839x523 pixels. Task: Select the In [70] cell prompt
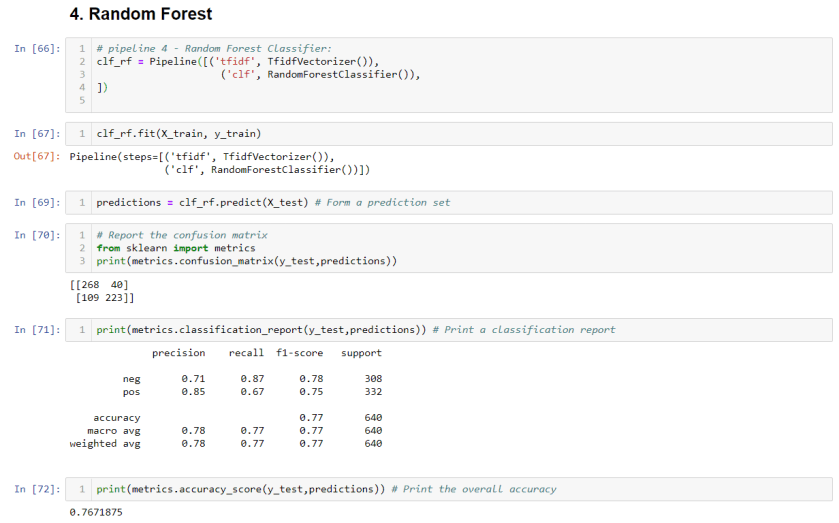click(x=37, y=235)
